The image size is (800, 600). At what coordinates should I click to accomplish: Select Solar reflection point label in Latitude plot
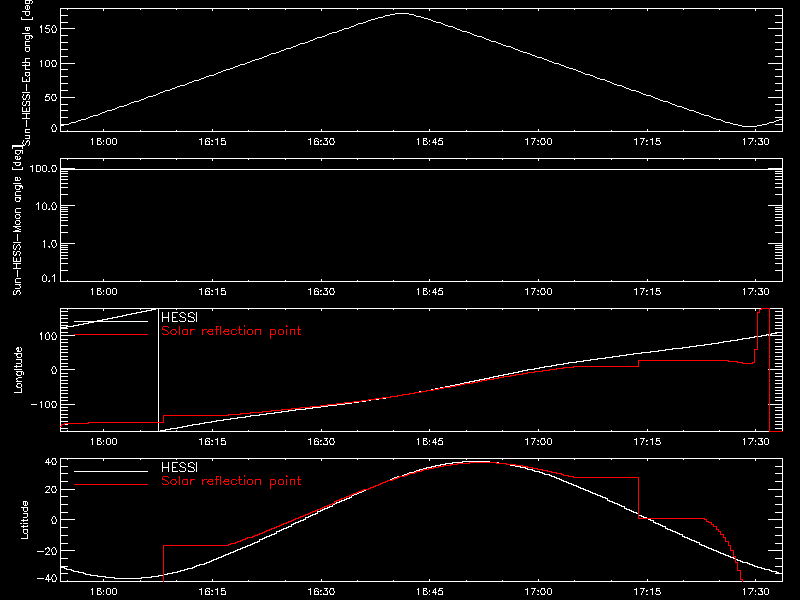pos(231,481)
